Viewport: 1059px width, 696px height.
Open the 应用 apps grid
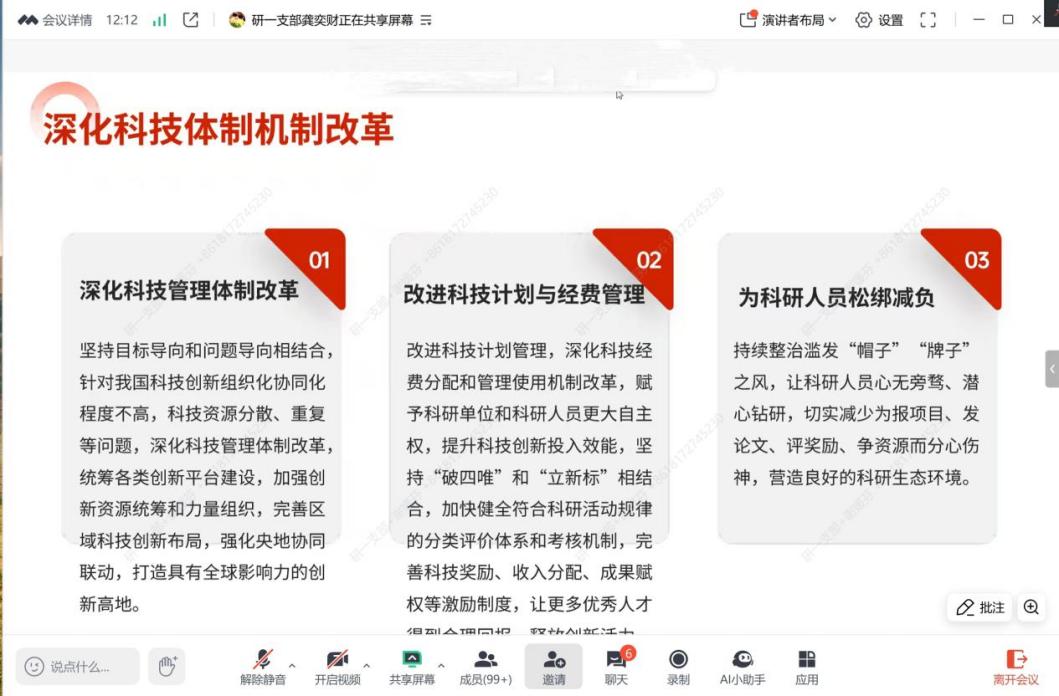[x=806, y=660]
